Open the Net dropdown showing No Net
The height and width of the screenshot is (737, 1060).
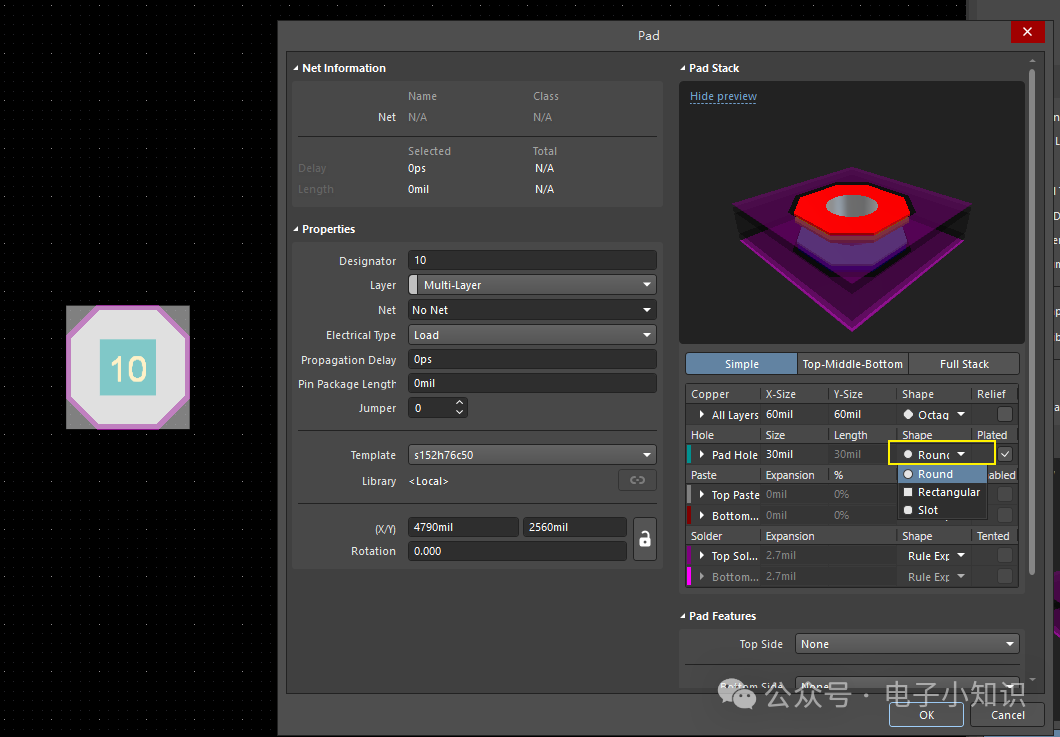click(532, 310)
